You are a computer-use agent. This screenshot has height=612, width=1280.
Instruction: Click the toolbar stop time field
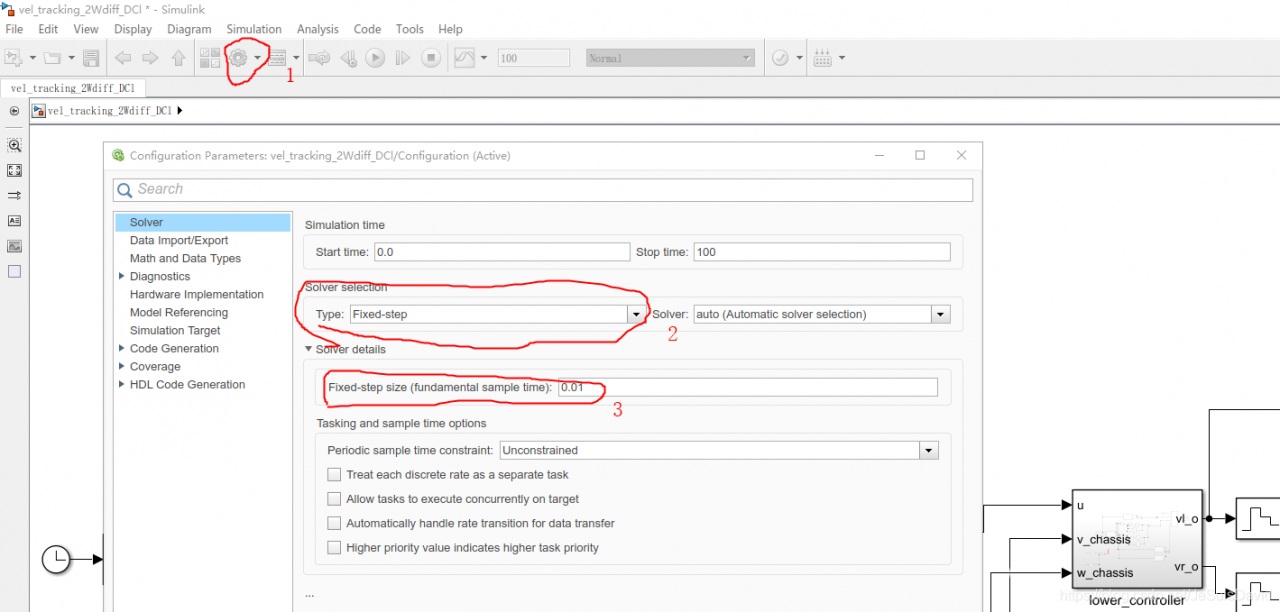click(532, 58)
